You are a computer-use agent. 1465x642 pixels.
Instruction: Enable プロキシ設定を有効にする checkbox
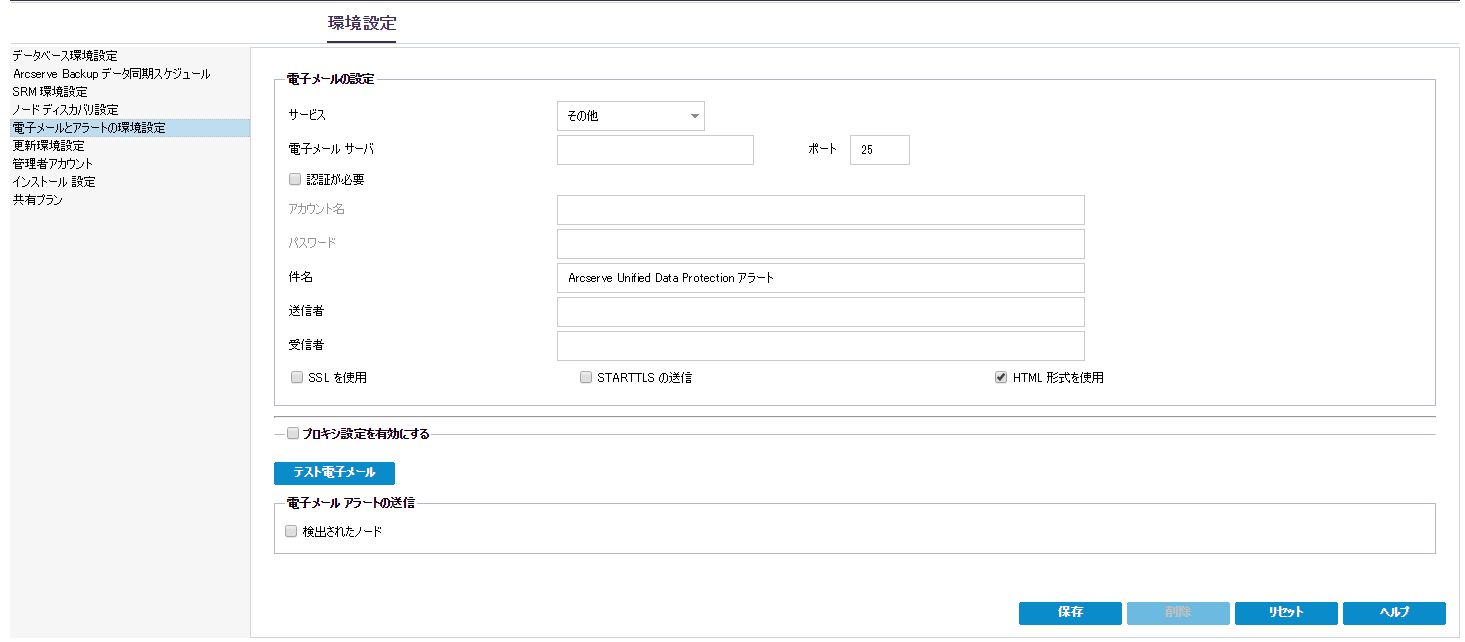293,434
